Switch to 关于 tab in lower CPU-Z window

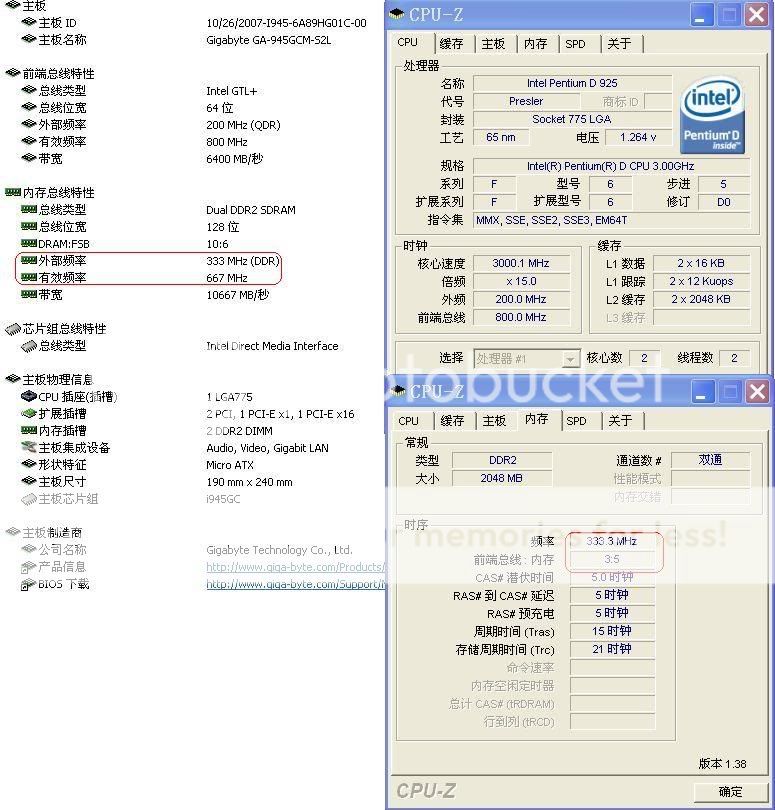tap(620, 421)
